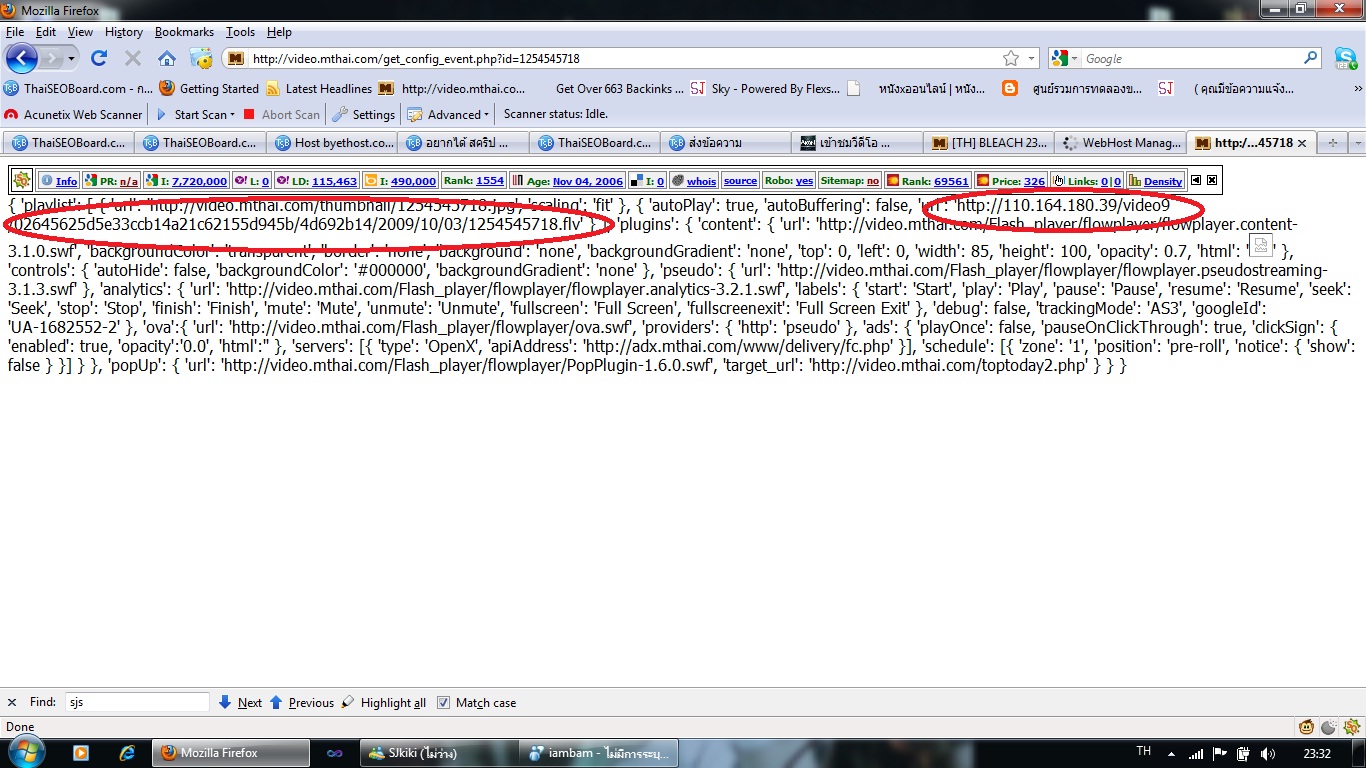Image resolution: width=1366 pixels, height=768 pixels.
Task: Switch to iambam window in taskbar
Action: (598, 752)
